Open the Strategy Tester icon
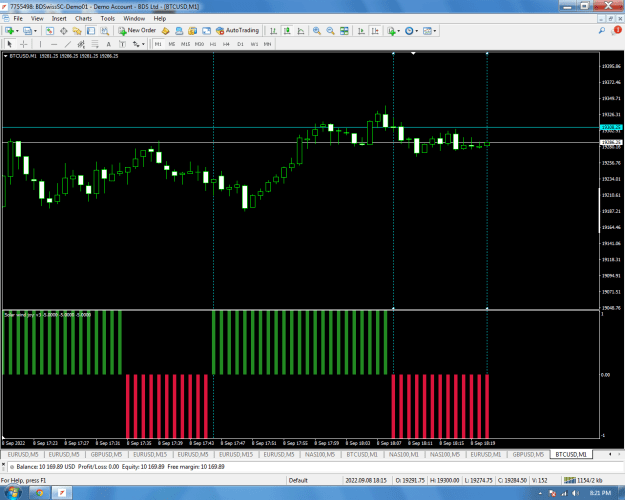Screen dimensions: 625x500 [104, 31]
